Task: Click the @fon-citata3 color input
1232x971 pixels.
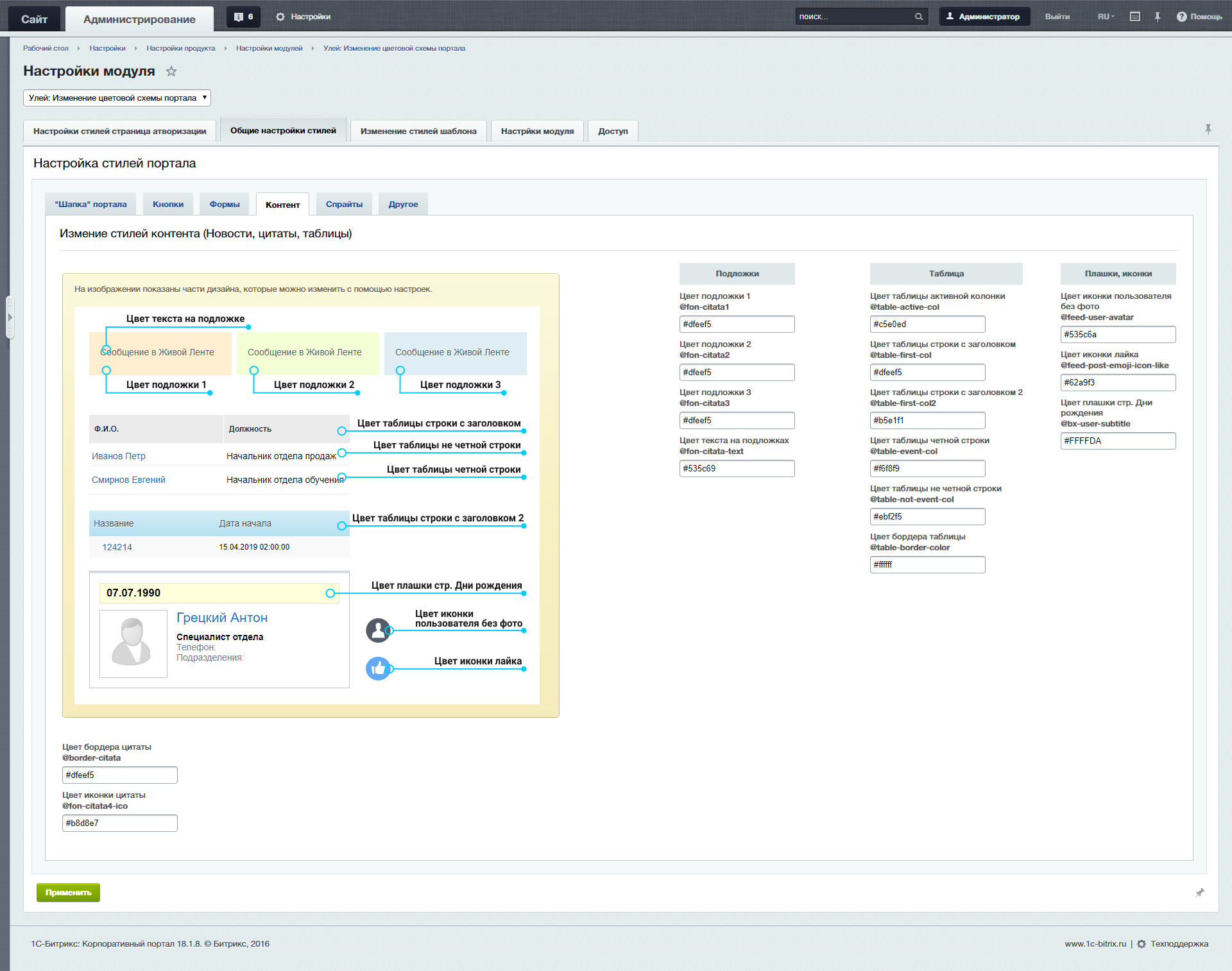Action: [737, 420]
